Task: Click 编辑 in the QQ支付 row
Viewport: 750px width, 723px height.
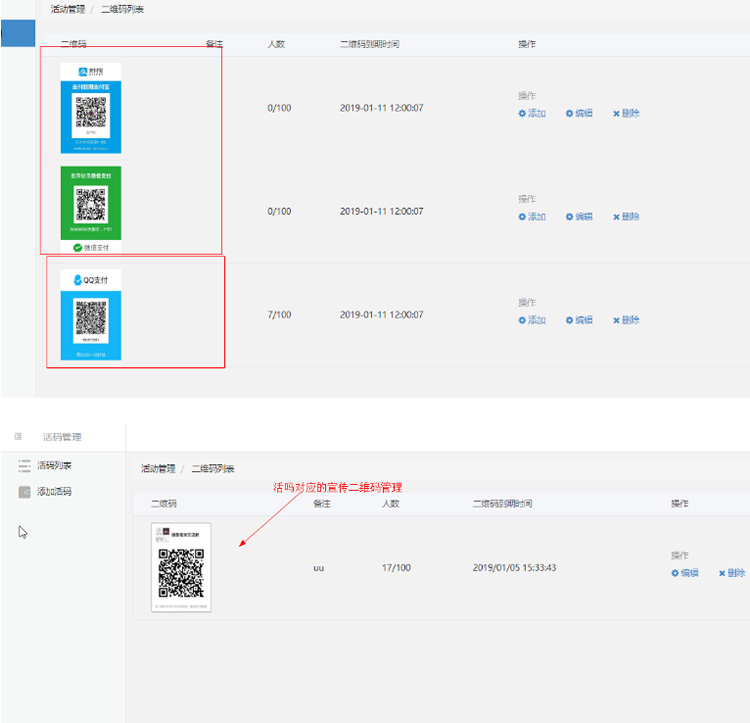Action: pyautogui.click(x=579, y=320)
